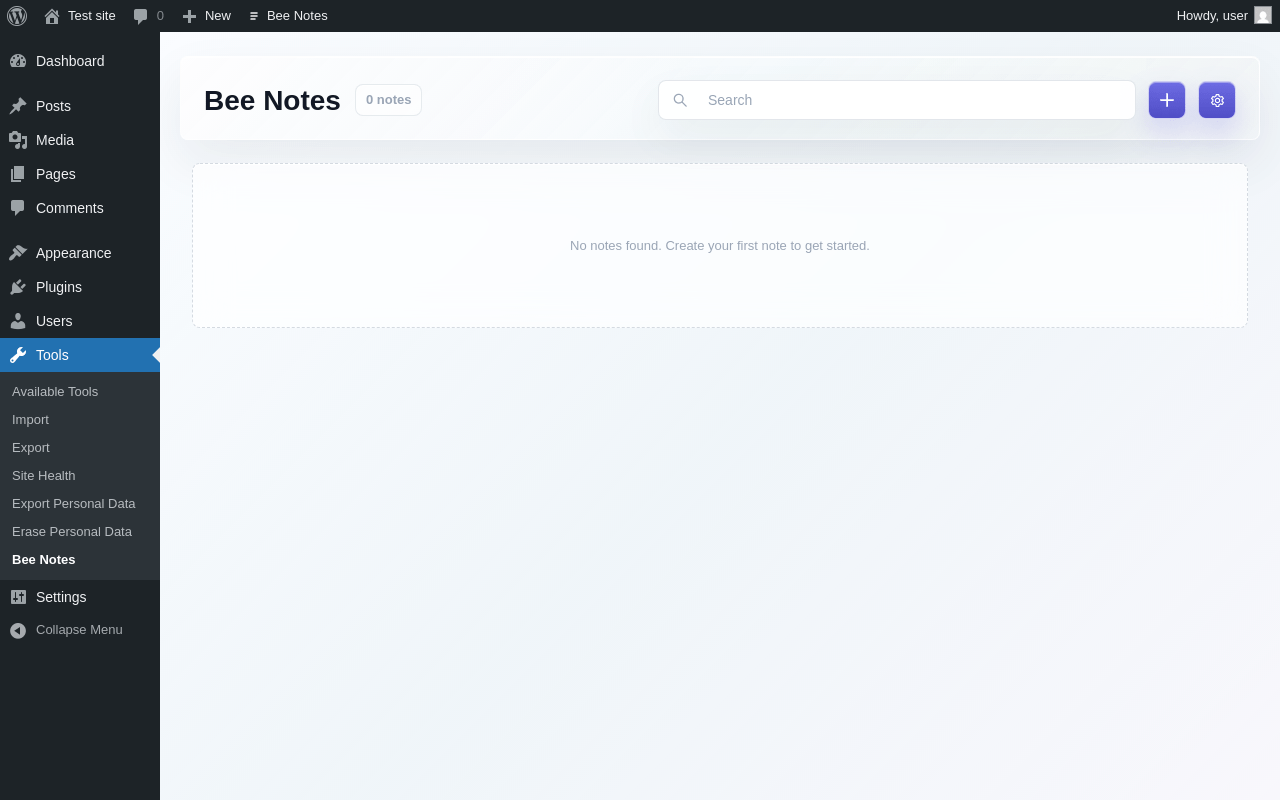1280x800 pixels.
Task: Open the Site Health submenu item
Action: pos(44,476)
